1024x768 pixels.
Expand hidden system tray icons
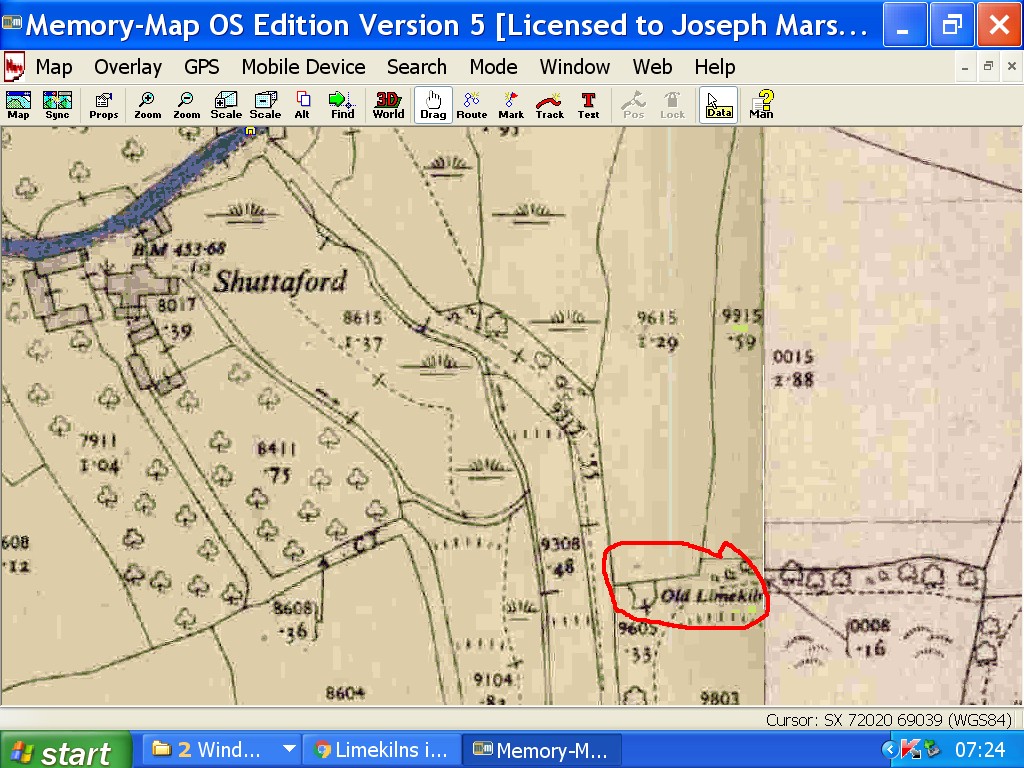[x=889, y=749]
